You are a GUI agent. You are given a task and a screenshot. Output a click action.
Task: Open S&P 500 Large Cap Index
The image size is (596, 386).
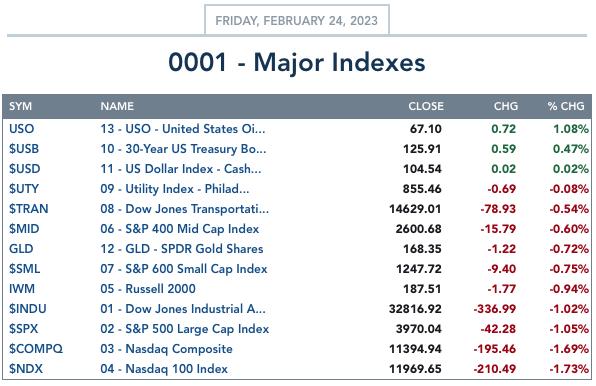185,329
